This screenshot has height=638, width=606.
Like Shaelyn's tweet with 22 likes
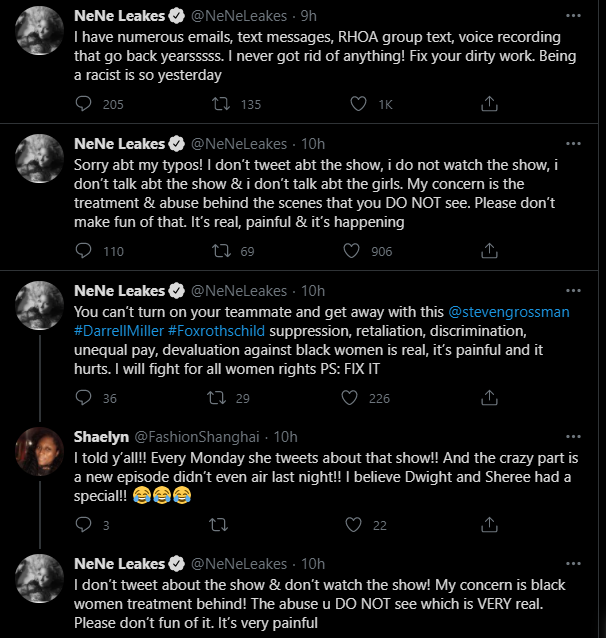[353, 524]
